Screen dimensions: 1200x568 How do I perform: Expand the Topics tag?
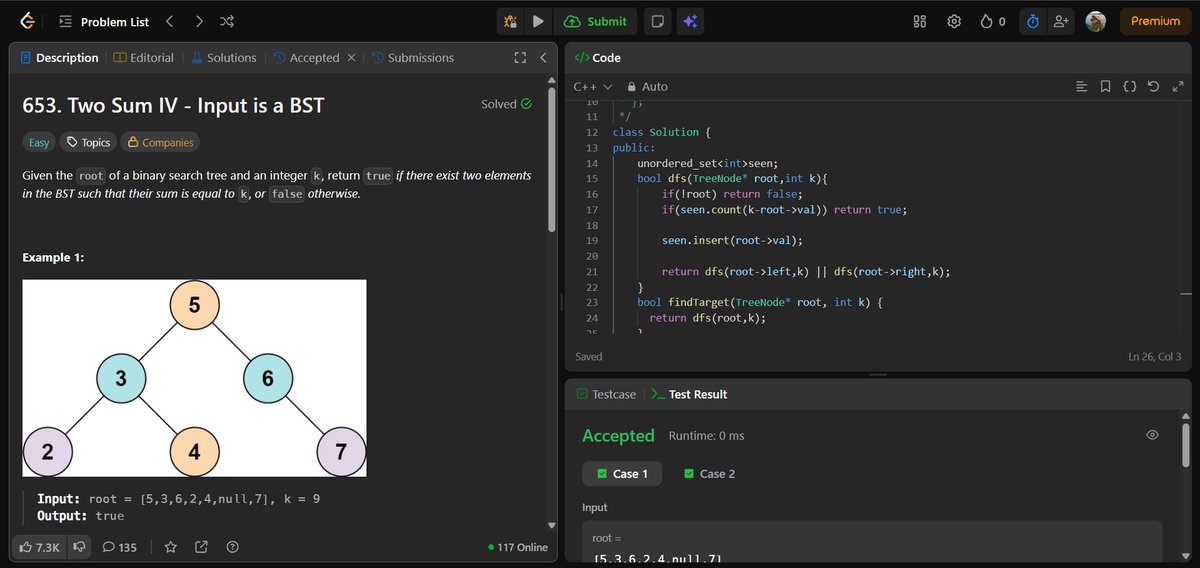88,142
